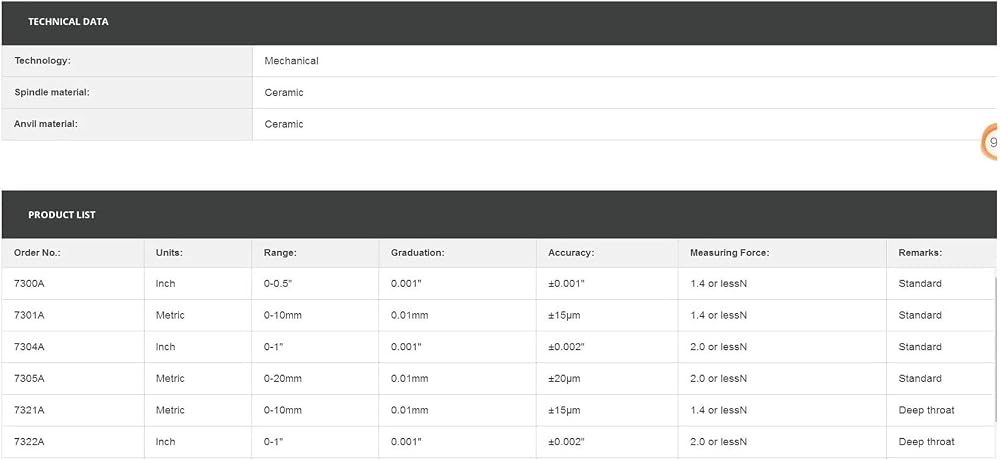Click Deep throat remark in 7322A row
Image resolution: width=1000 pixels, height=460 pixels.
pyautogui.click(x=927, y=441)
